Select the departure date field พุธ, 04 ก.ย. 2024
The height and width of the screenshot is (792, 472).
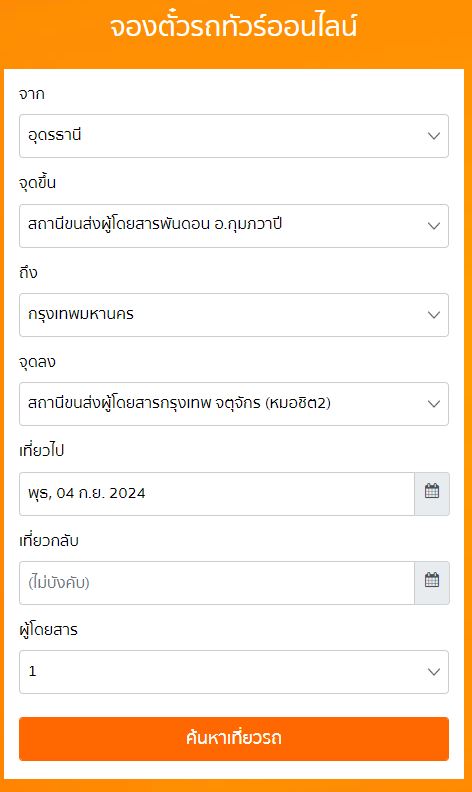tap(217, 493)
